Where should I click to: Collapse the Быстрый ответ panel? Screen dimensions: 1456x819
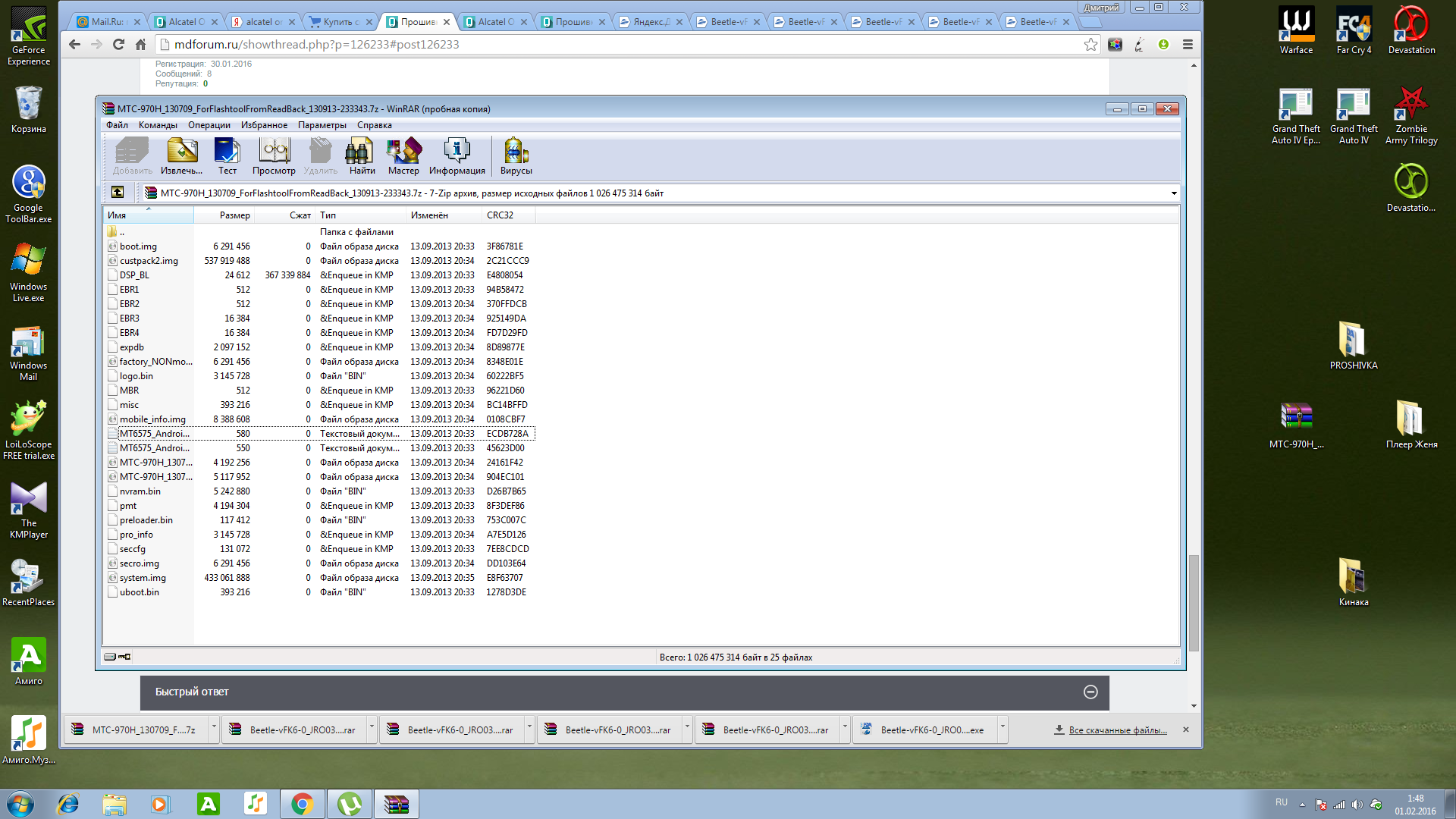[1090, 692]
